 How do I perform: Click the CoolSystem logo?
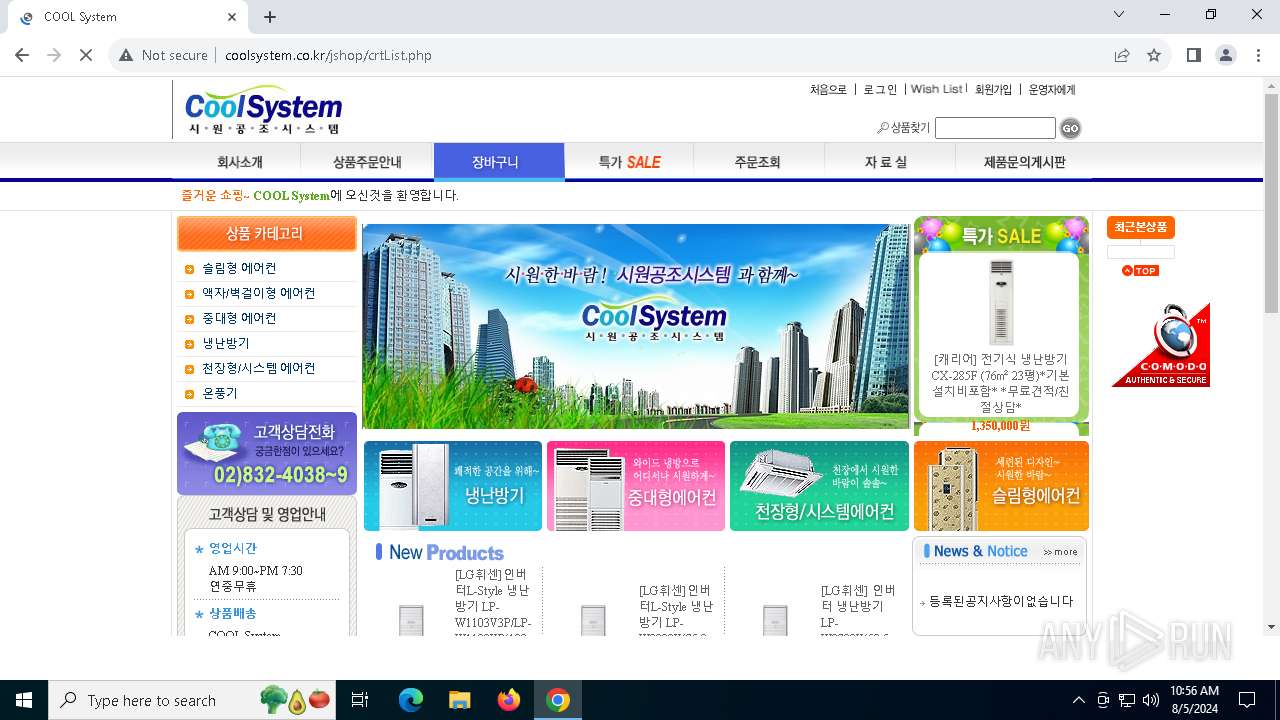pyautogui.click(x=263, y=110)
